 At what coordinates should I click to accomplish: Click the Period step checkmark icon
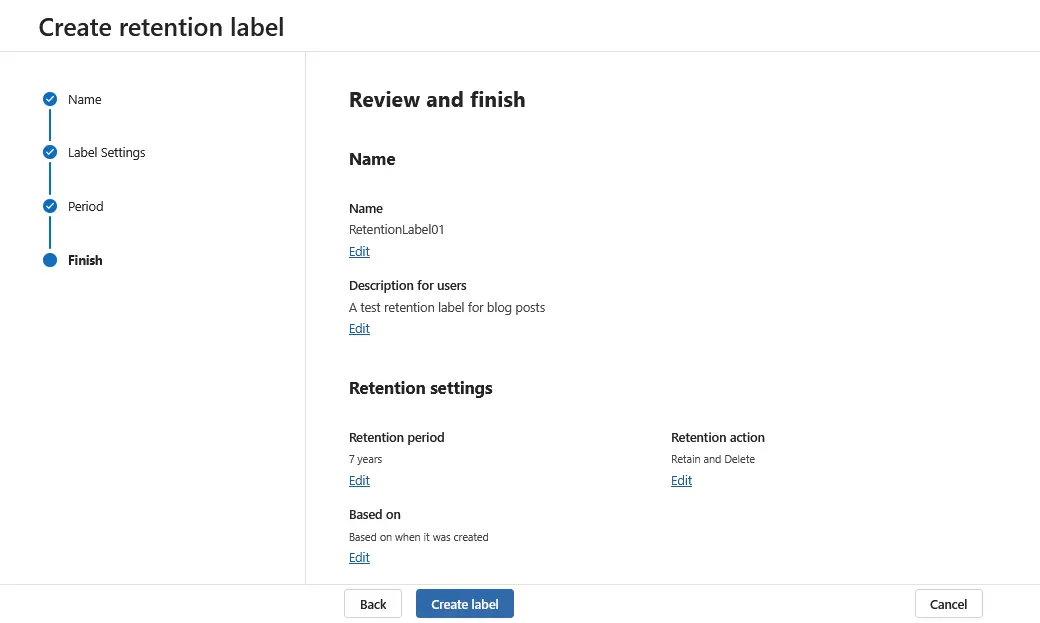tap(50, 206)
